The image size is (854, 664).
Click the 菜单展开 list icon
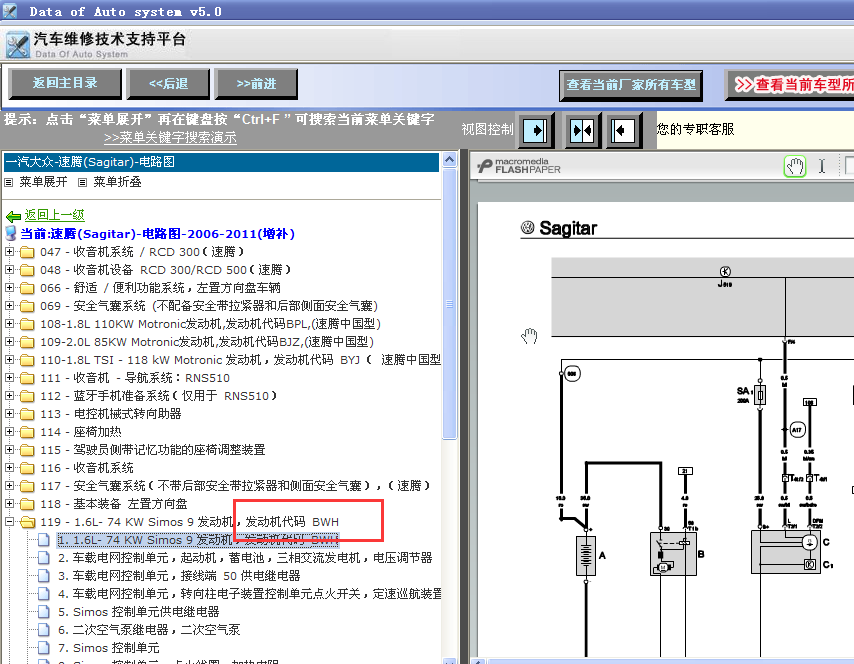coord(9,182)
